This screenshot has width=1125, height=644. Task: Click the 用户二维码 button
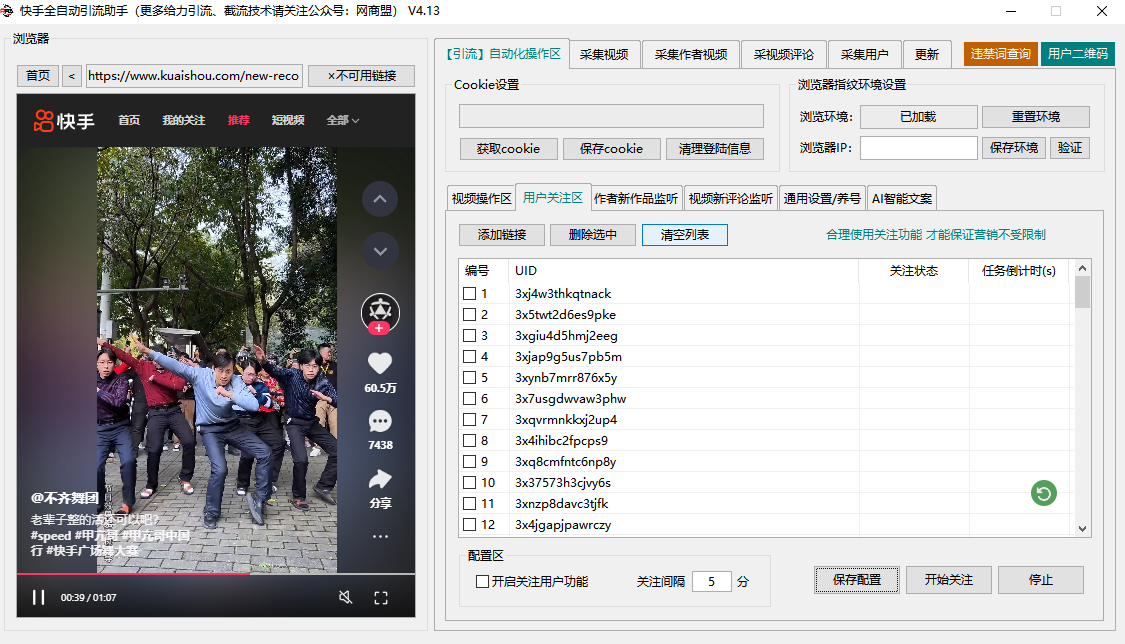coord(1078,54)
